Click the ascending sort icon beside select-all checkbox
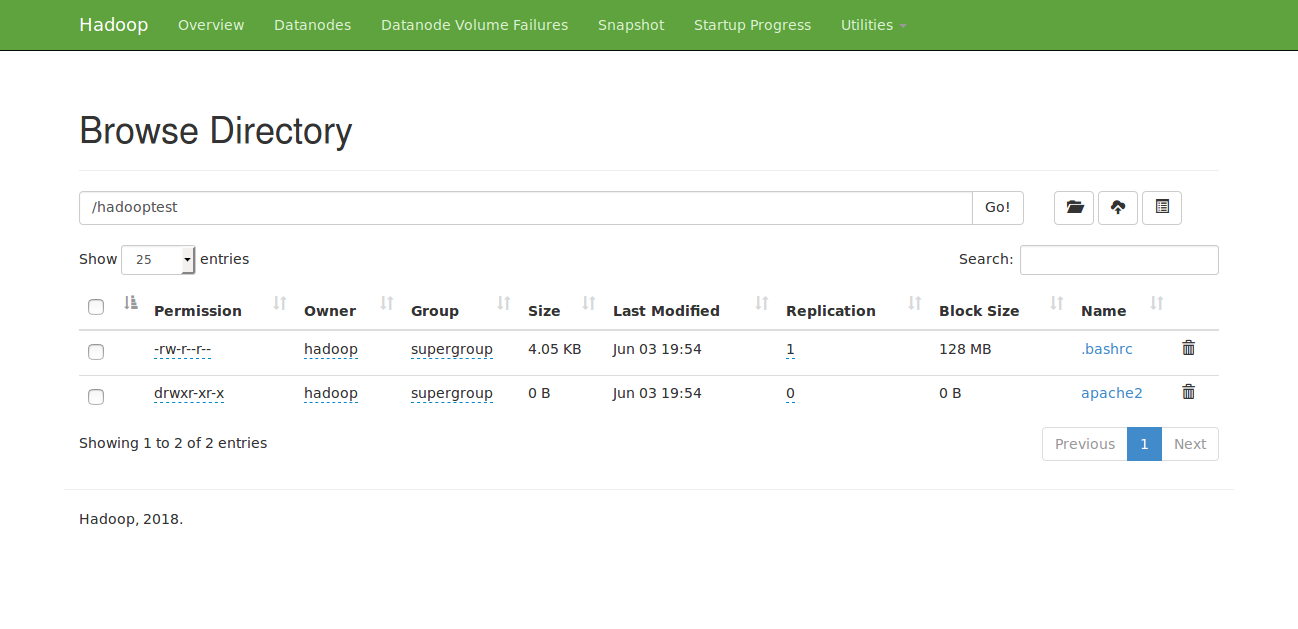 (x=130, y=303)
